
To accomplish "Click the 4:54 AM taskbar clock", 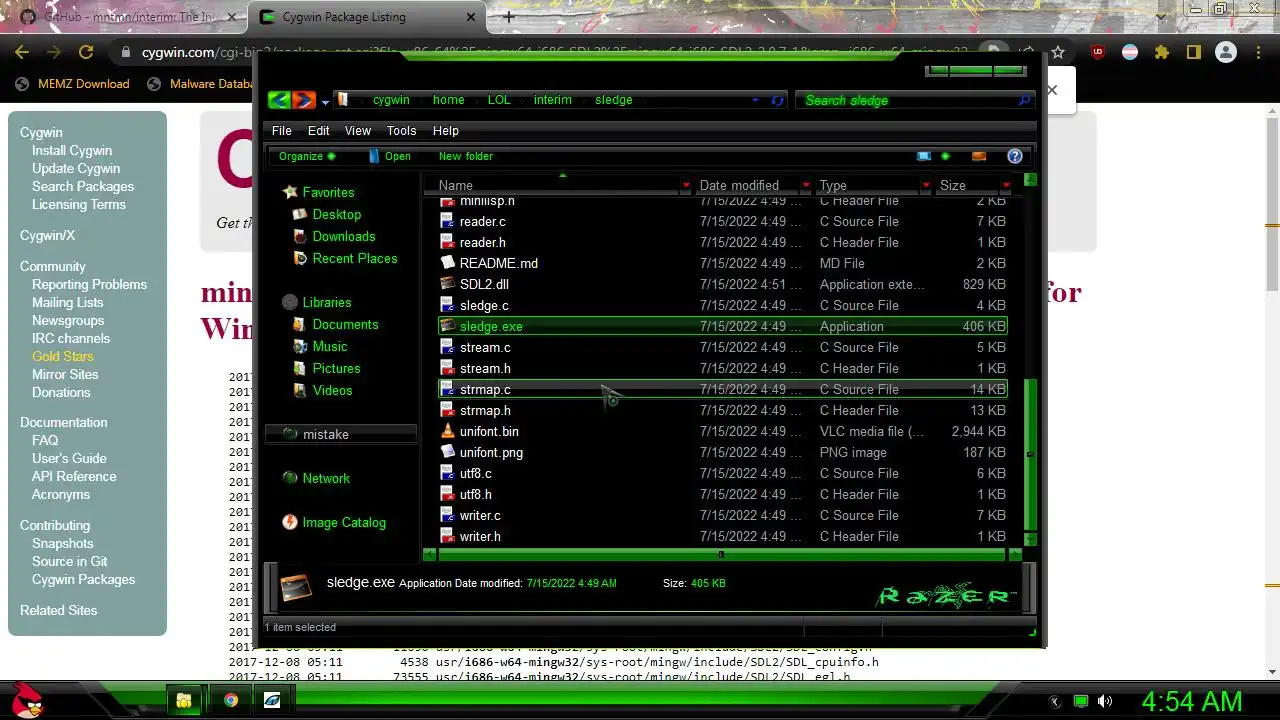I will (1192, 701).
